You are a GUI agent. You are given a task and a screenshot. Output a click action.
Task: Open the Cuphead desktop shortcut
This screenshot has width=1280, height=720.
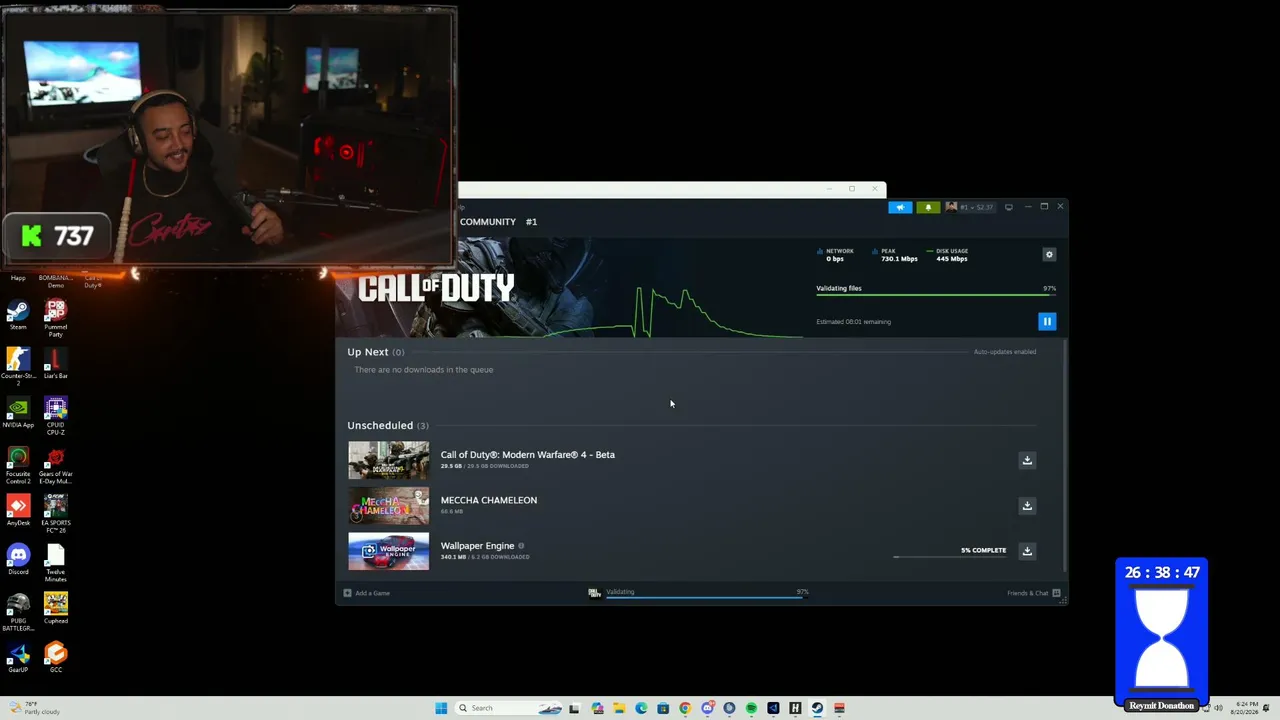click(55, 609)
